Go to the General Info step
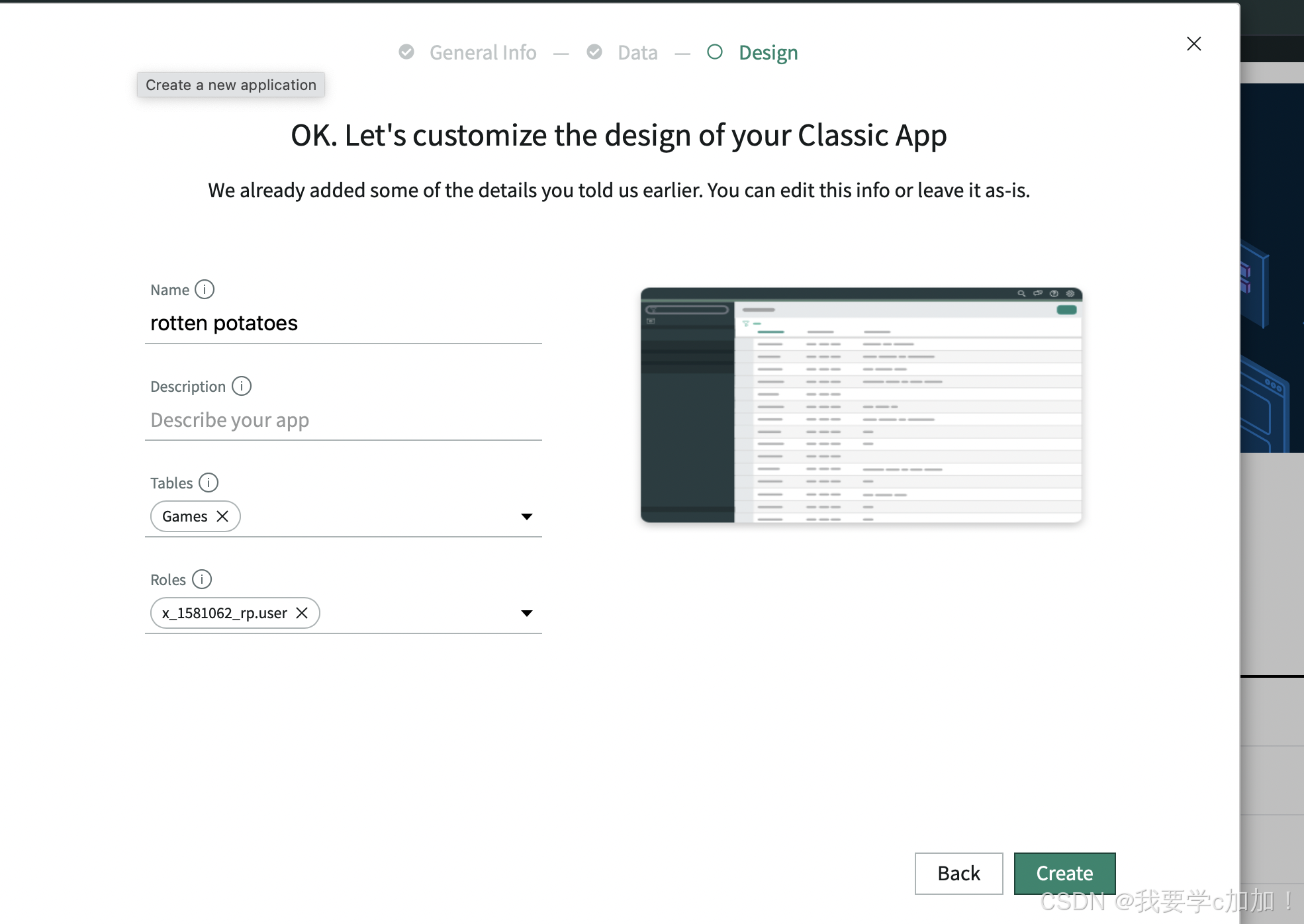This screenshot has width=1304, height=924. [x=483, y=52]
